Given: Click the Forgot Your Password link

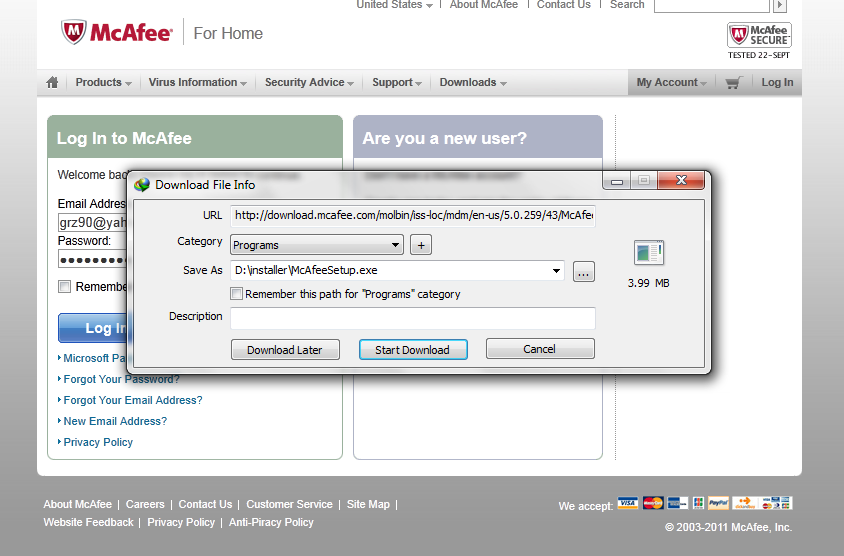Looking at the screenshot, I should click(x=121, y=380).
